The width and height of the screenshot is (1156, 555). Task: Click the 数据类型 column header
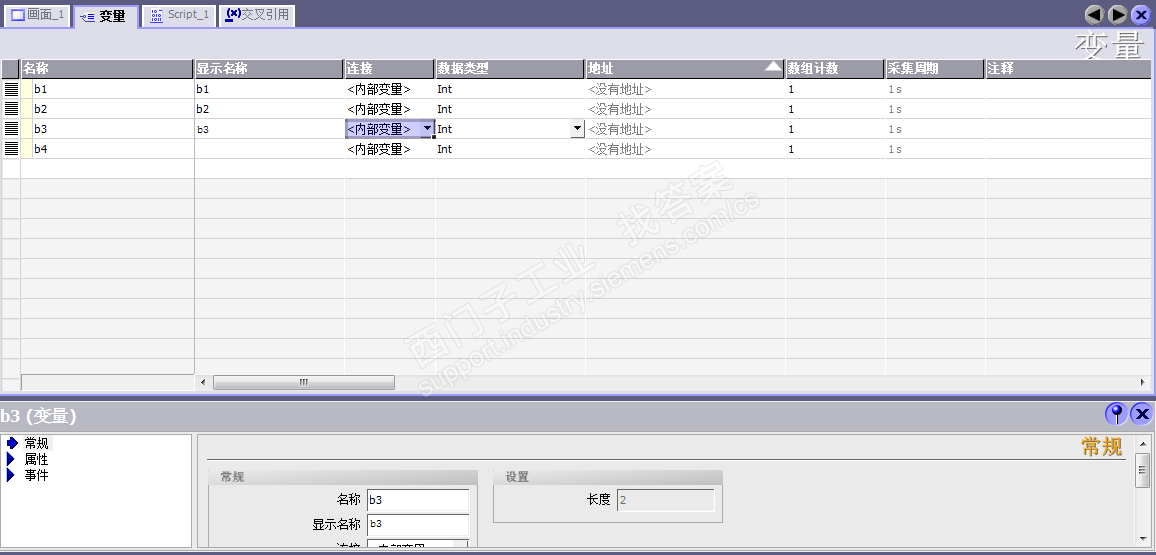point(510,69)
